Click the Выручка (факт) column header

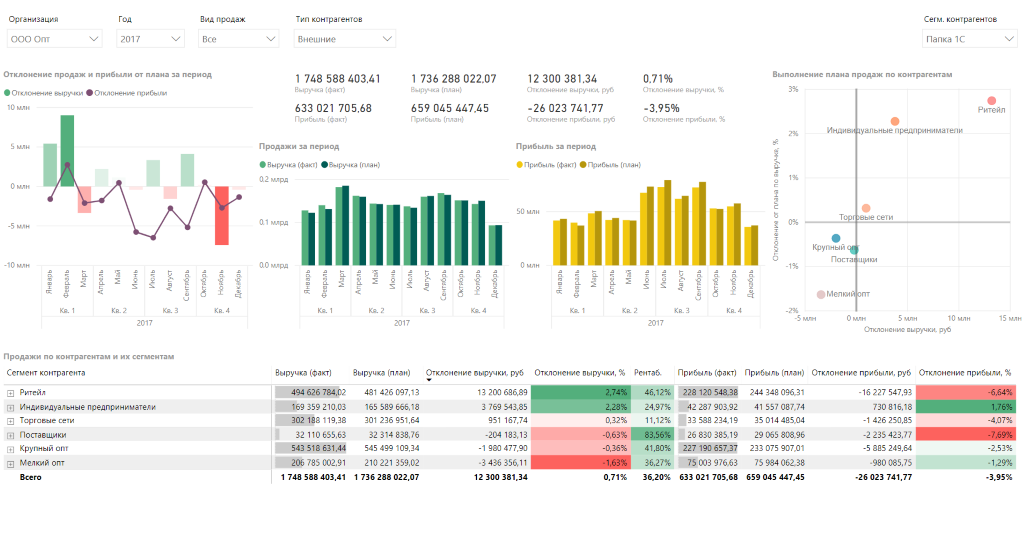tap(303, 373)
